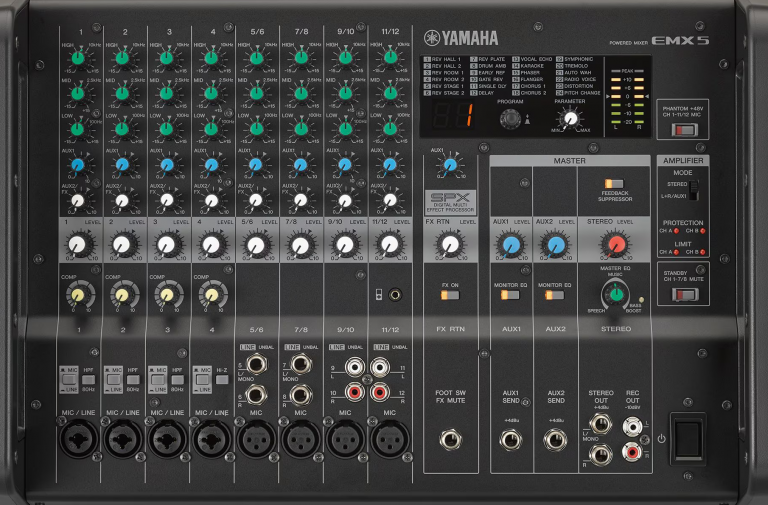The image size is (768, 505).
Task: Click the FOOT SW FX MUTE jack
Action: (x=450, y=439)
